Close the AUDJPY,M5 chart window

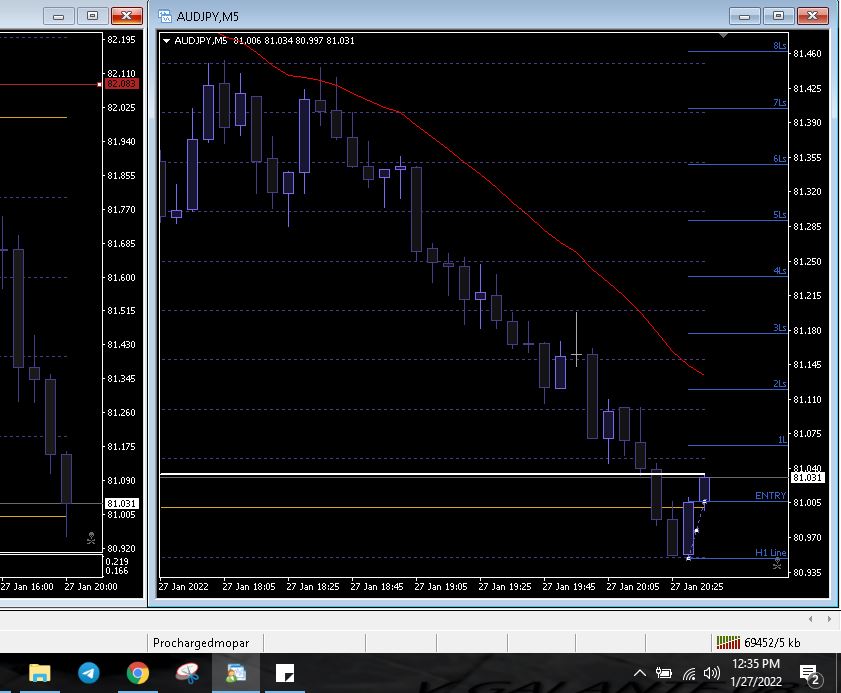(813, 16)
